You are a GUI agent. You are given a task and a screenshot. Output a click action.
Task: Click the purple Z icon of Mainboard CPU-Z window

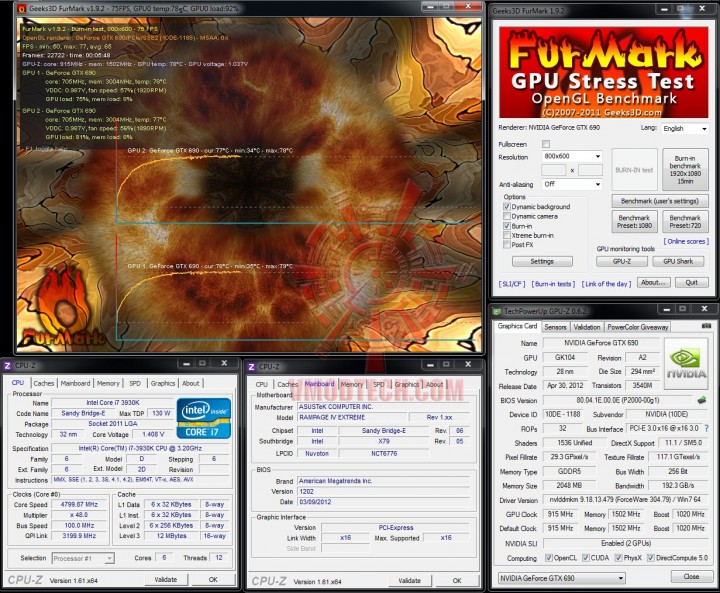point(251,367)
